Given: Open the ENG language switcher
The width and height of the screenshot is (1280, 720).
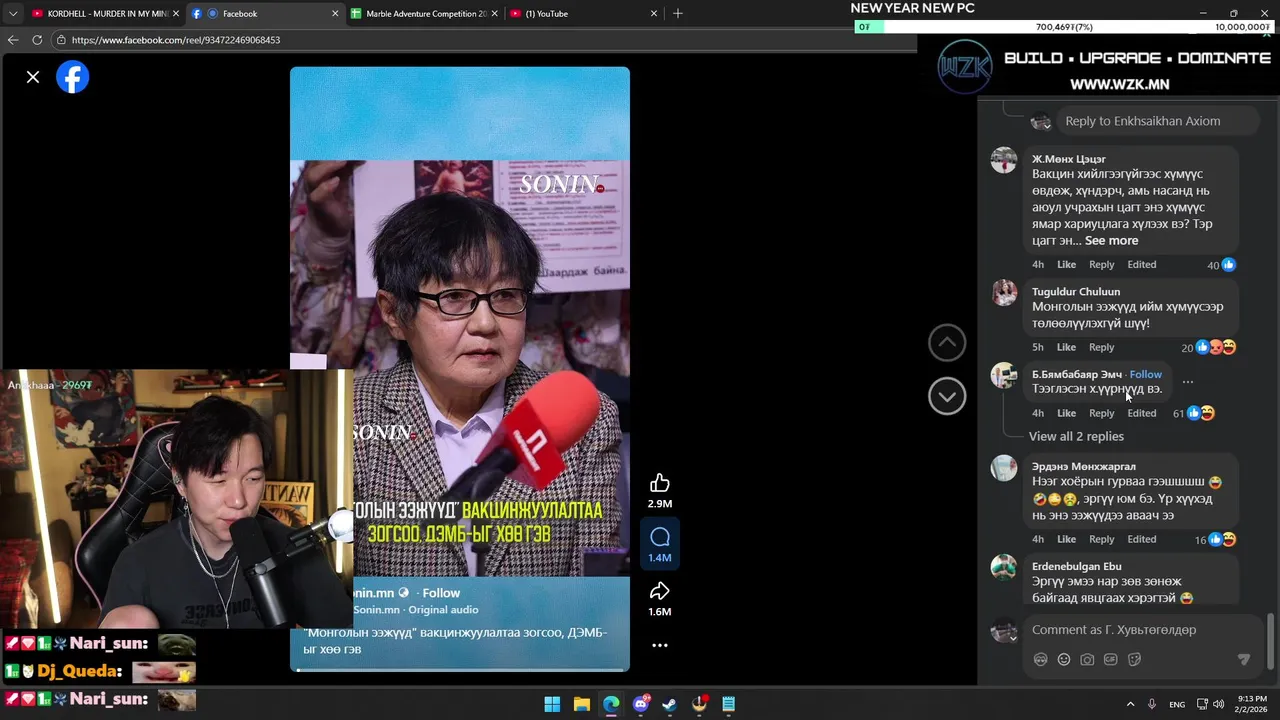Looking at the screenshot, I should tap(1177, 704).
